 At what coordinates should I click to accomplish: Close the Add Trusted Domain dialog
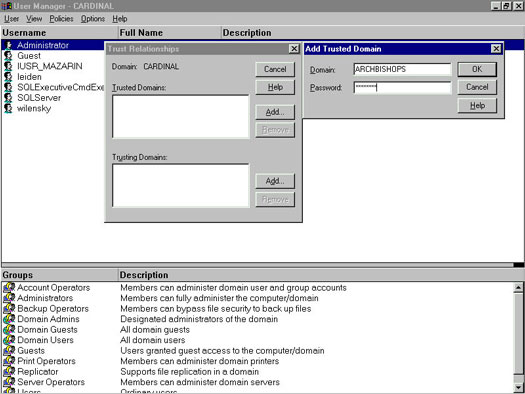[x=496, y=49]
